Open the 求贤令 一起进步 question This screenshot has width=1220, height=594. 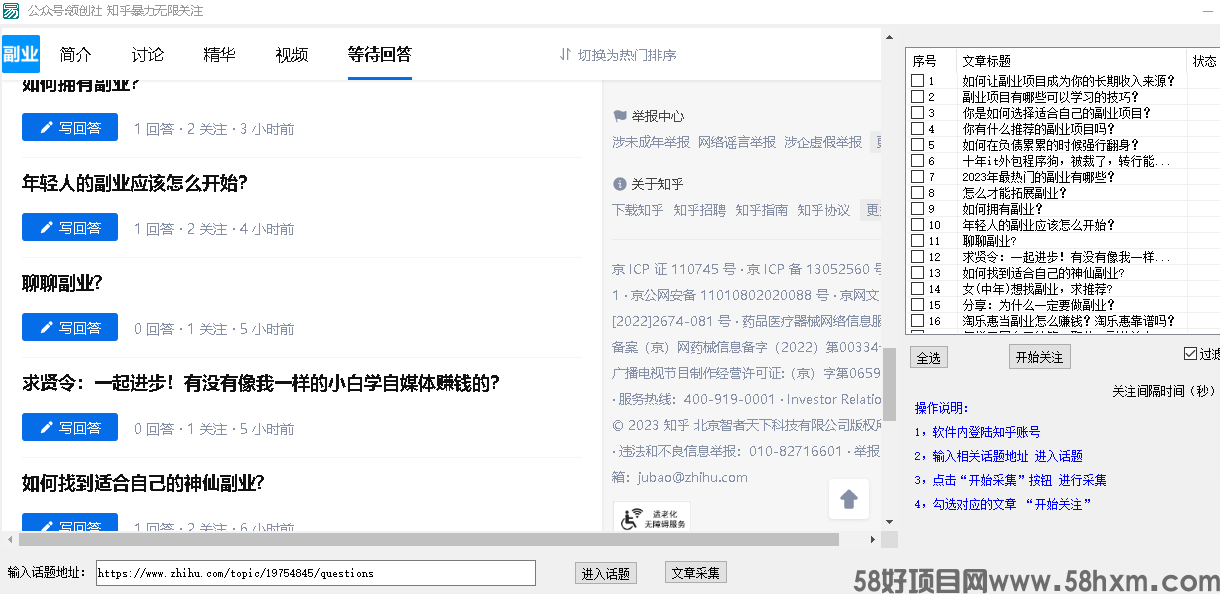pos(260,383)
